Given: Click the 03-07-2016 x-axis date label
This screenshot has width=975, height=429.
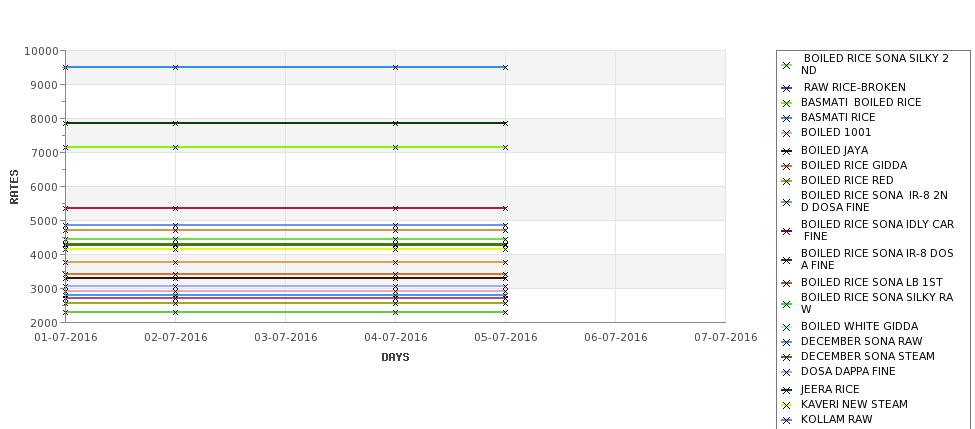Looking at the screenshot, I should 285,338.
